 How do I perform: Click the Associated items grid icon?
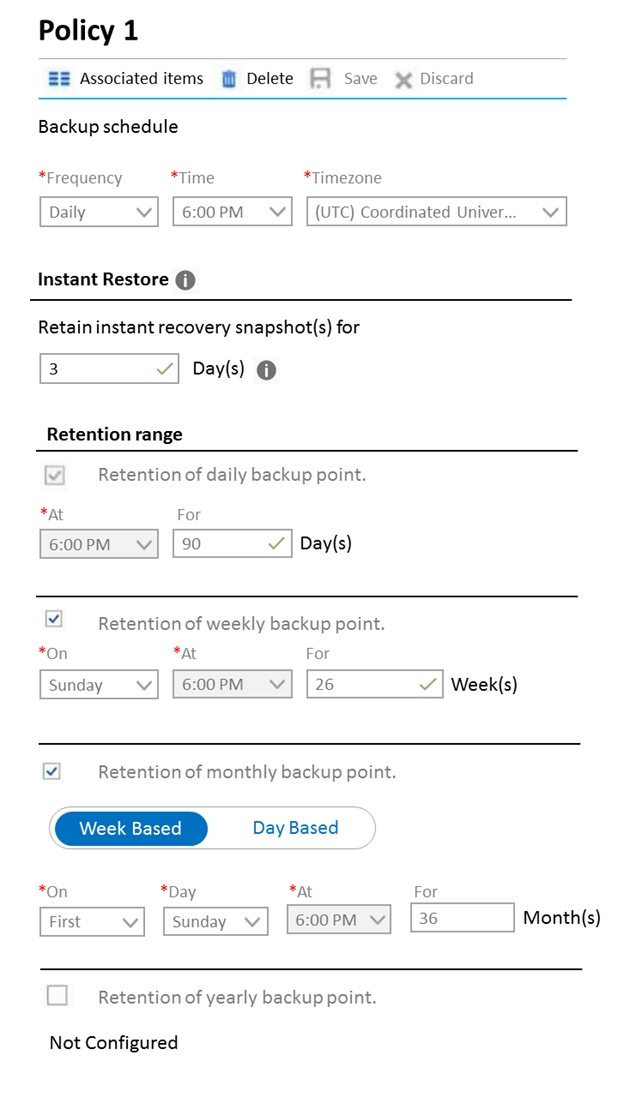coord(59,78)
